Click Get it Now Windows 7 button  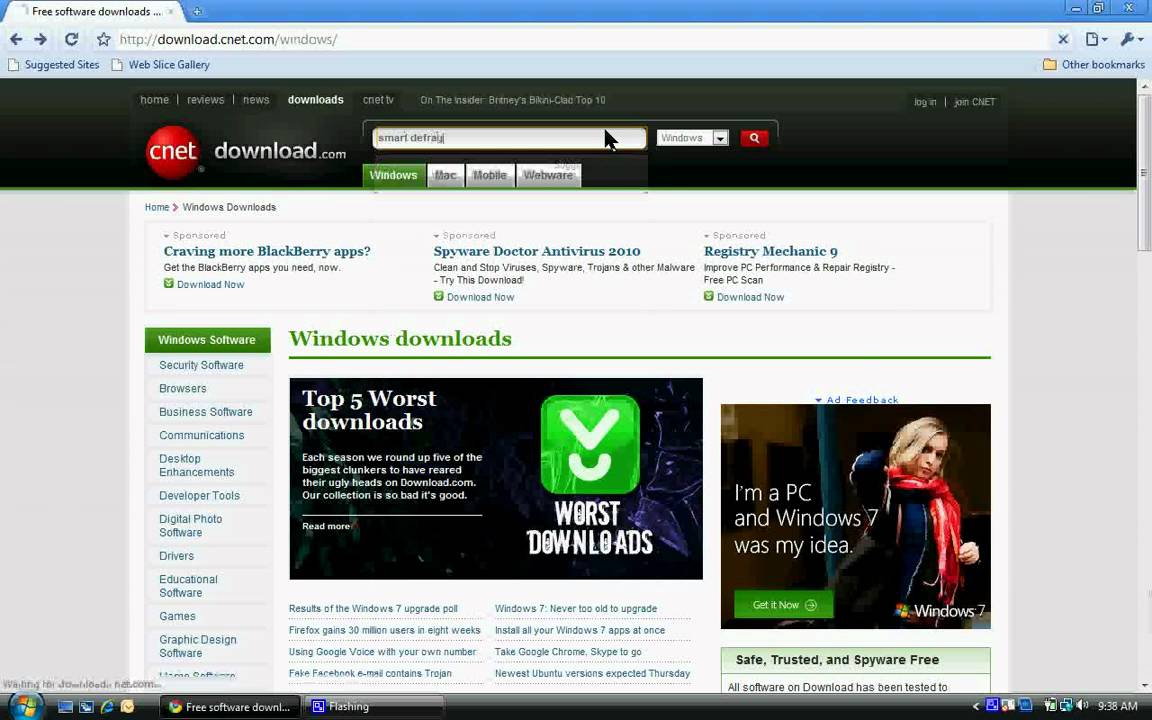[x=784, y=605]
